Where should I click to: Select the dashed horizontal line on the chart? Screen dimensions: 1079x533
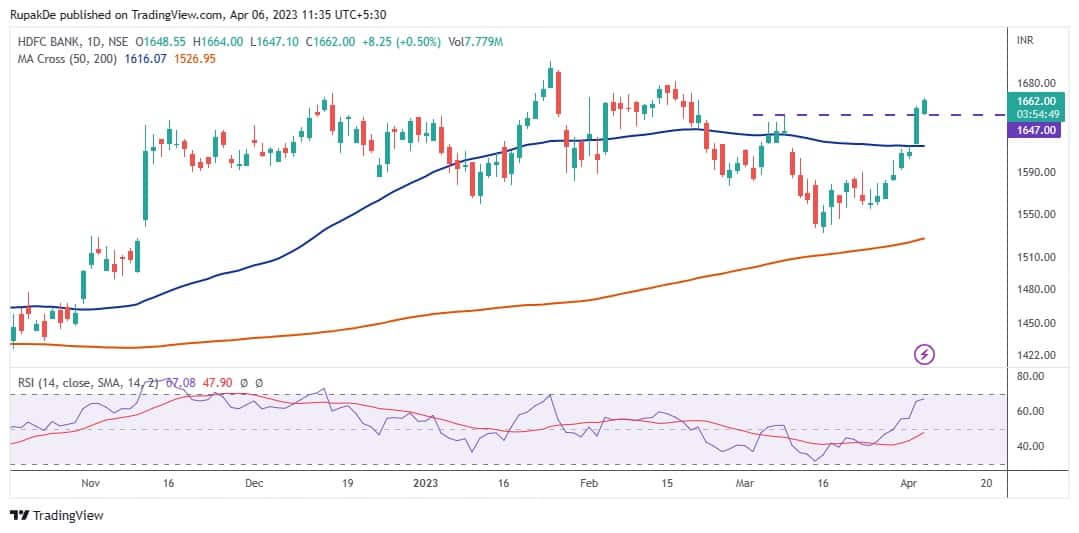[x=881, y=114]
